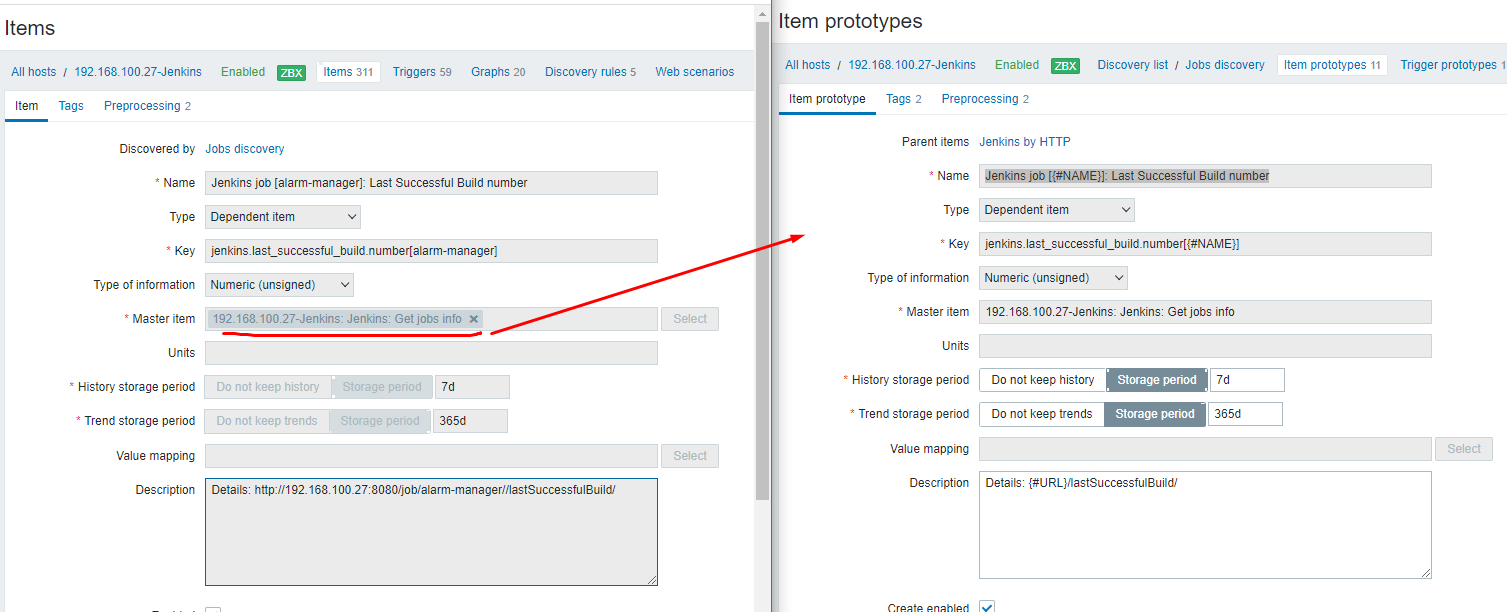1507x612 pixels.
Task: Click Units field in Item prototypes
Action: click(x=1205, y=346)
